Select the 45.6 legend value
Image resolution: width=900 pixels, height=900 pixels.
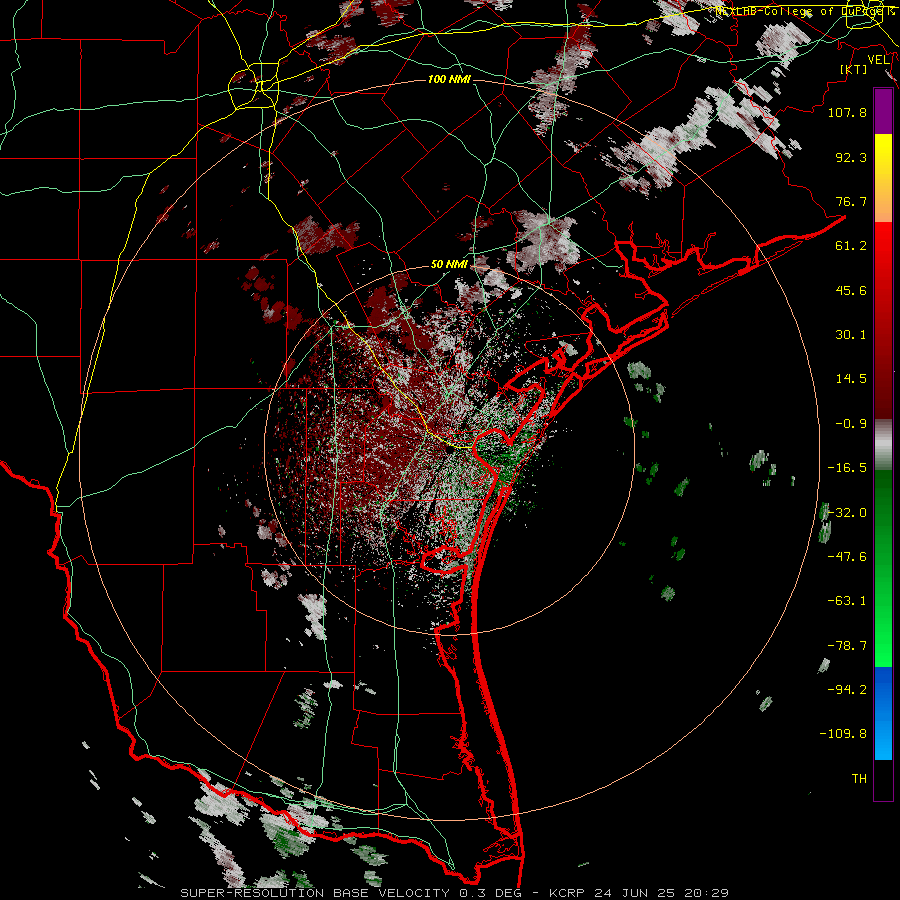(x=851, y=290)
